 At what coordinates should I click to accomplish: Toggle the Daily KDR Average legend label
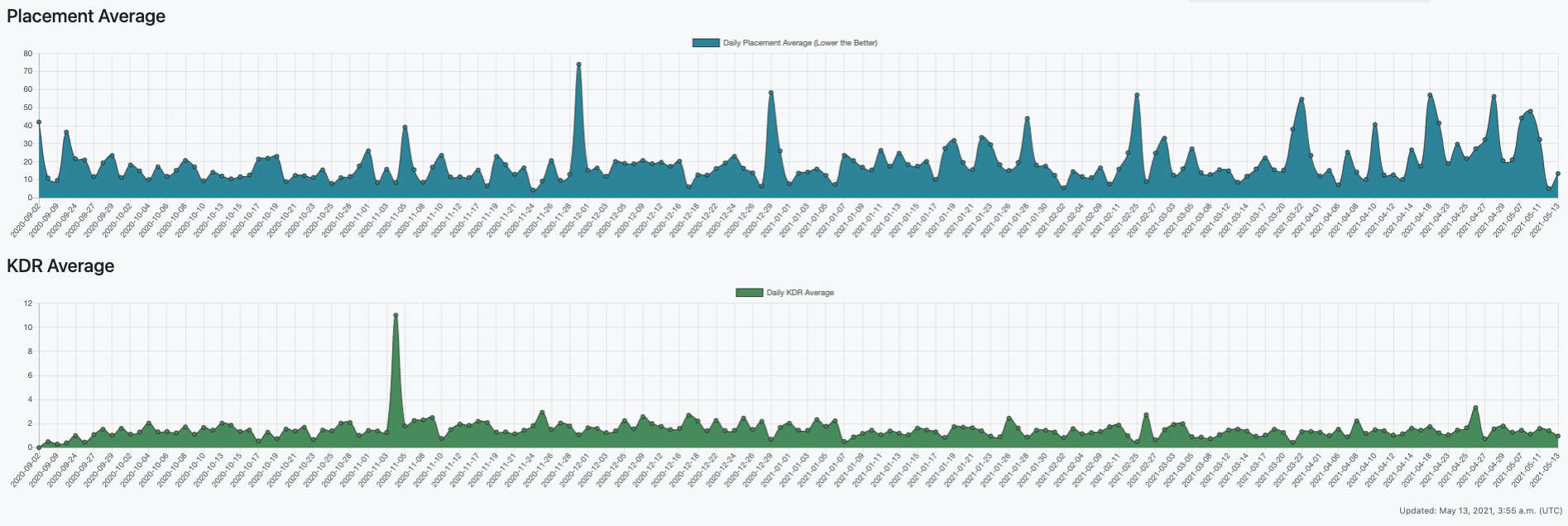tap(799, 293)
